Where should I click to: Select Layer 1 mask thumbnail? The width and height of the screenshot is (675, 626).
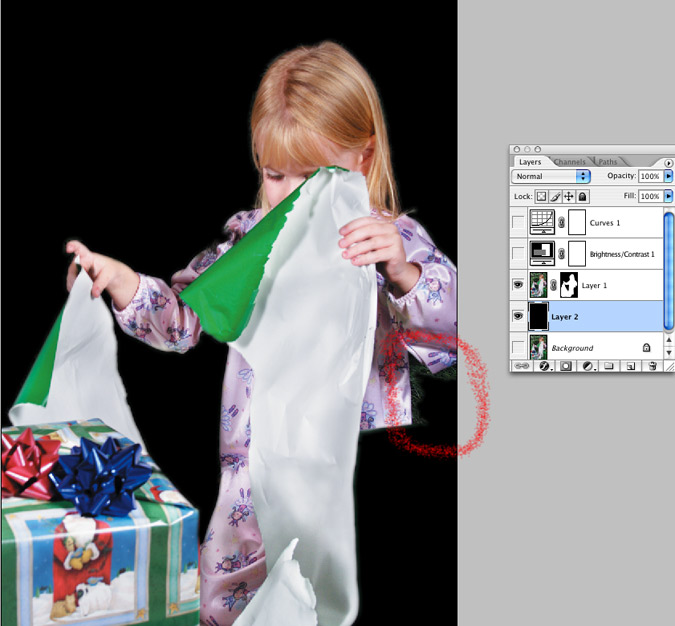pyautogui.click(x=569, y=285)
